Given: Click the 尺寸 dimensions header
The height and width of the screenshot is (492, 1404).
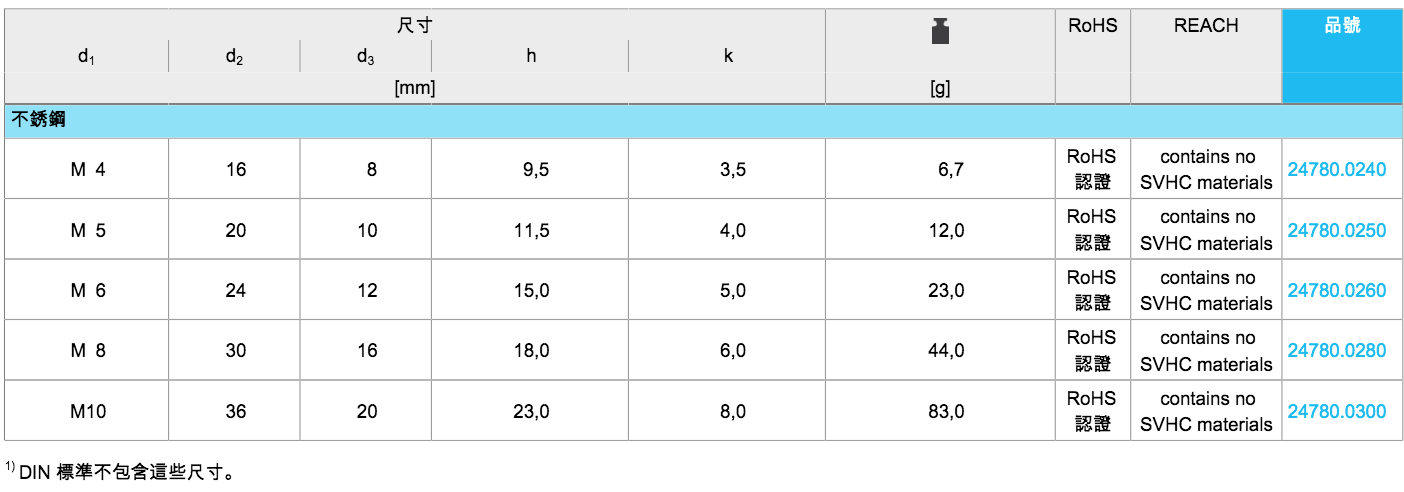Looking at the screenshot, I should point(415,26).
